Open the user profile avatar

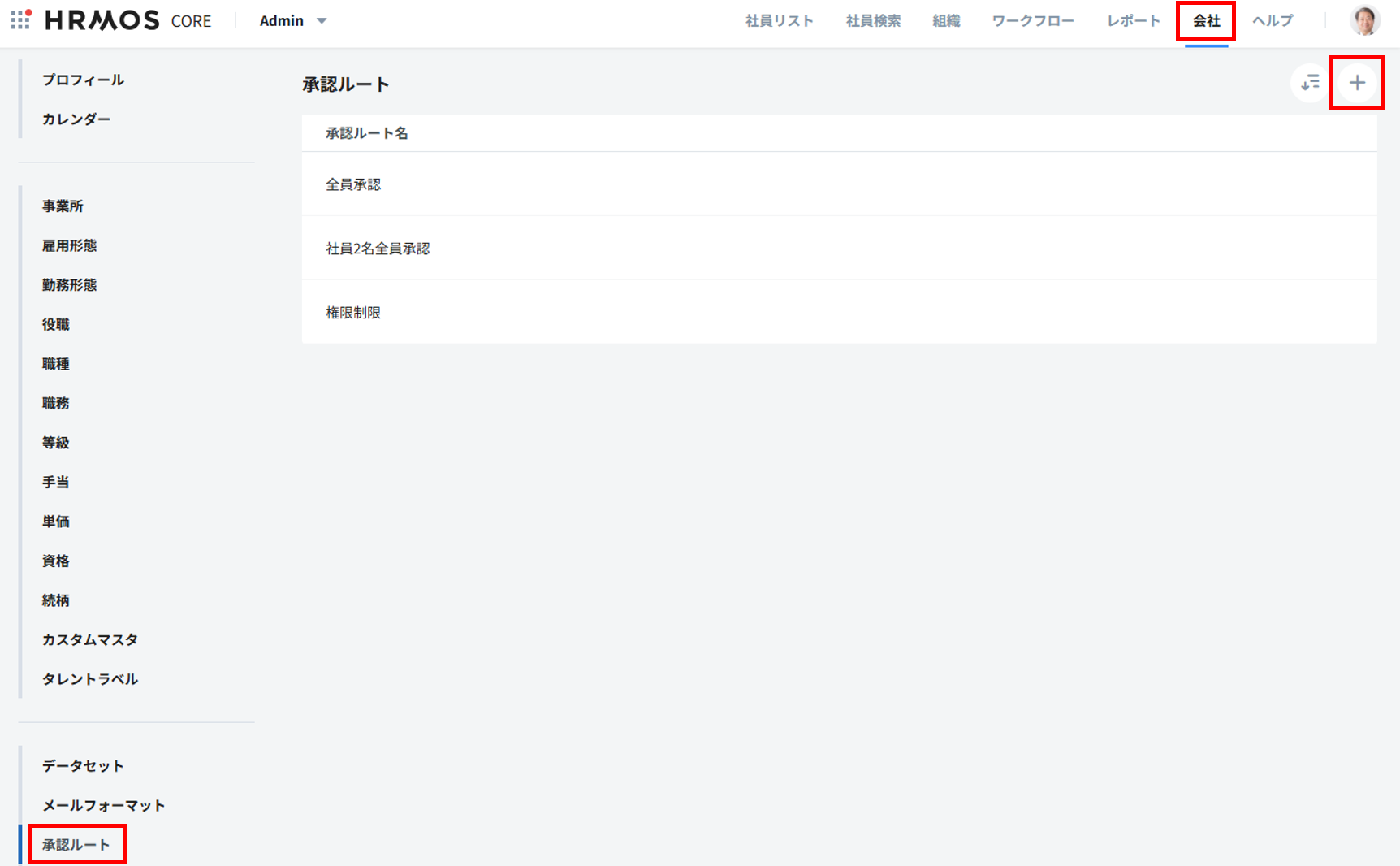1364,21
